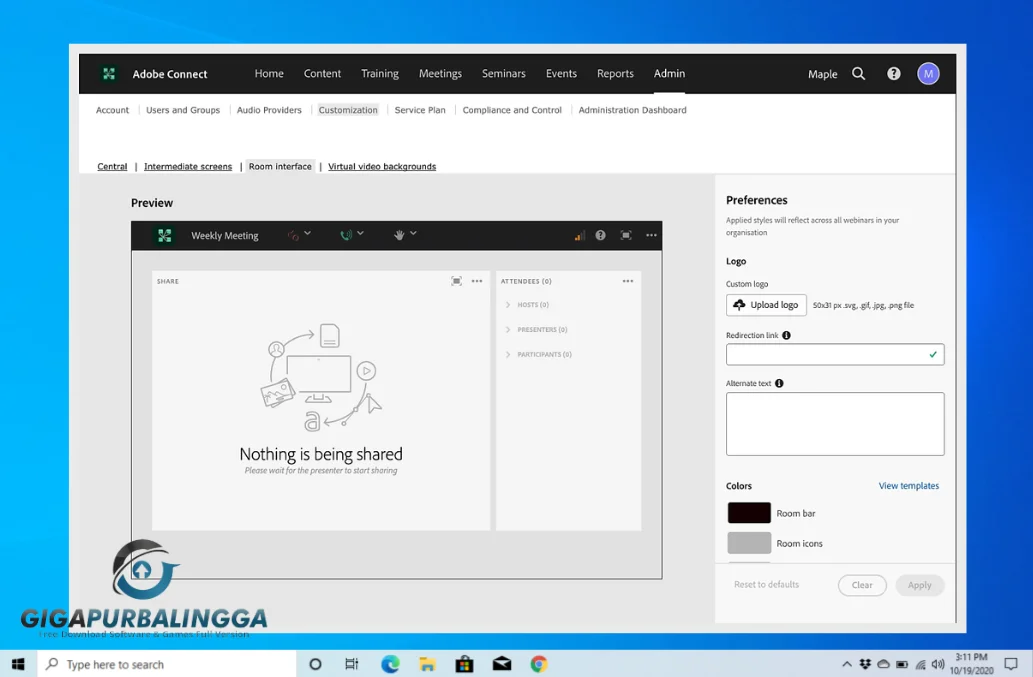Screen dimensions: 1033x677
Task: Open File Explorer from taskbar
Action: point(427,664)
